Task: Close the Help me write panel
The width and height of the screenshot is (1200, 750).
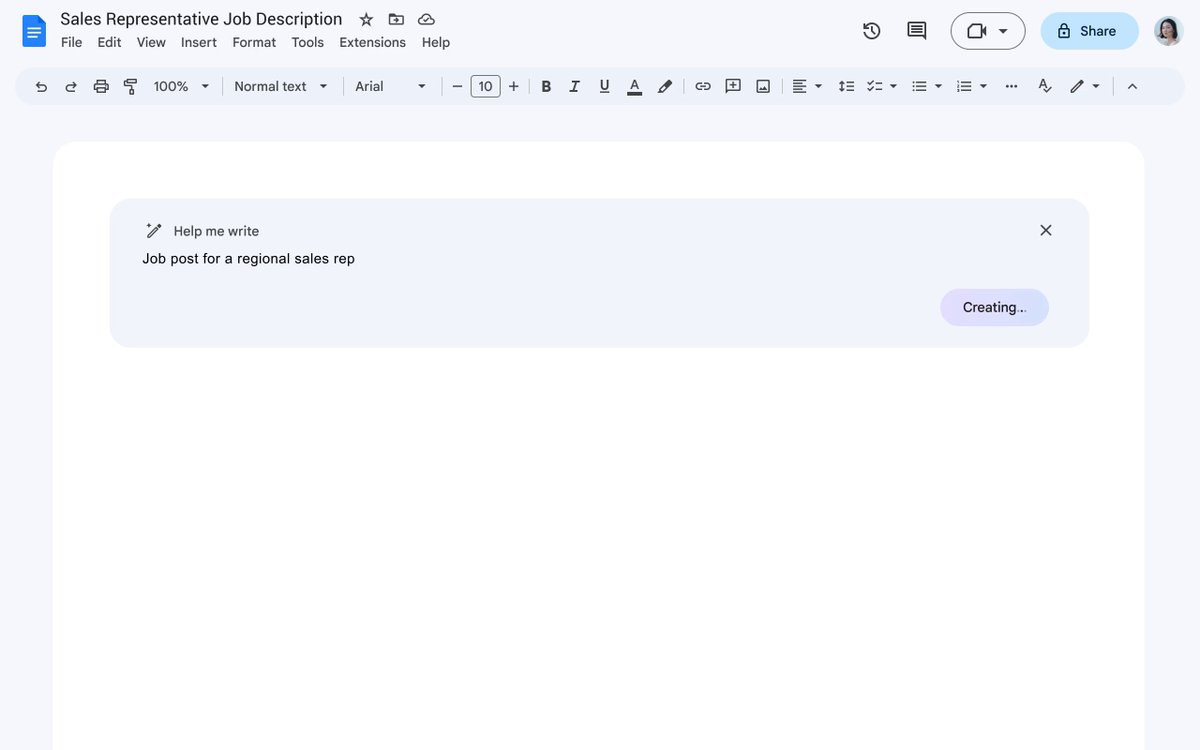Action: click(x=1046, y=230)
